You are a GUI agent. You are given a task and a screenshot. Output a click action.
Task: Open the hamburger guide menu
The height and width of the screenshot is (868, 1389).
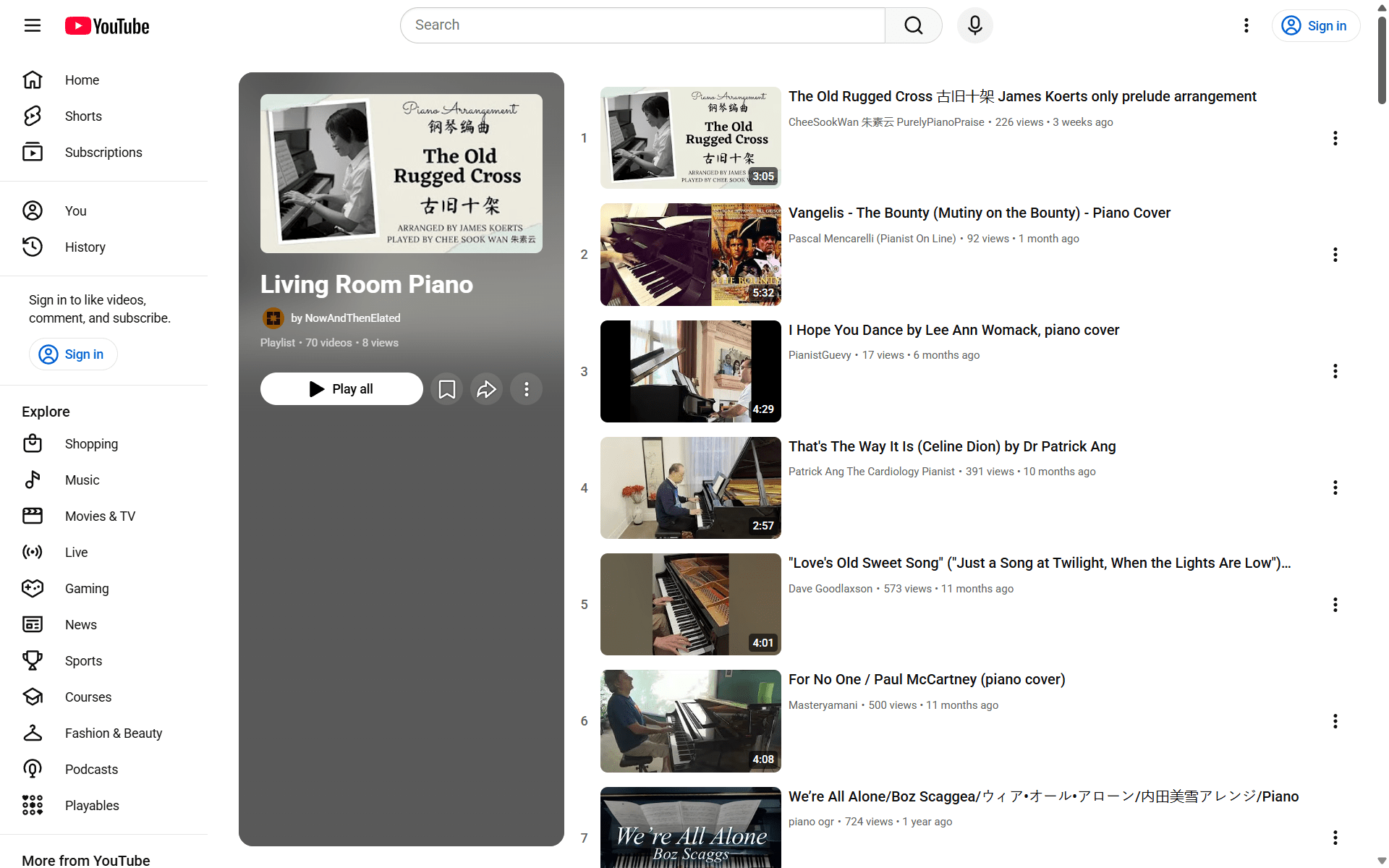click(x=33, y=26)
